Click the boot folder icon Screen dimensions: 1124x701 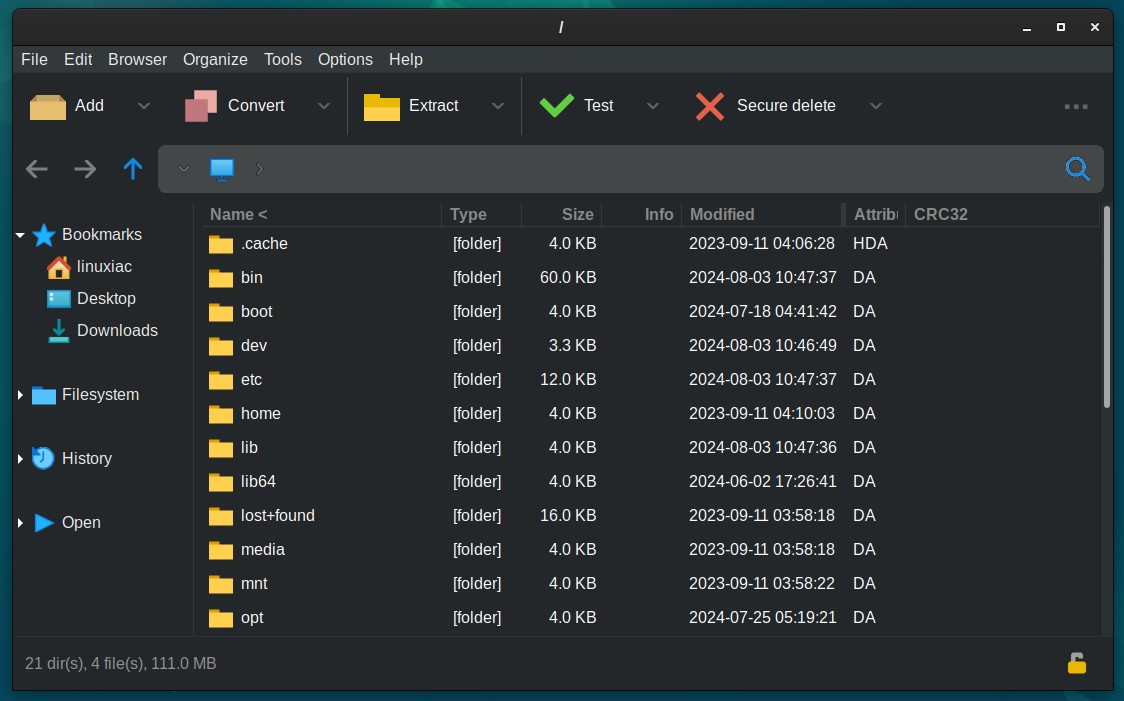[221, 313]
